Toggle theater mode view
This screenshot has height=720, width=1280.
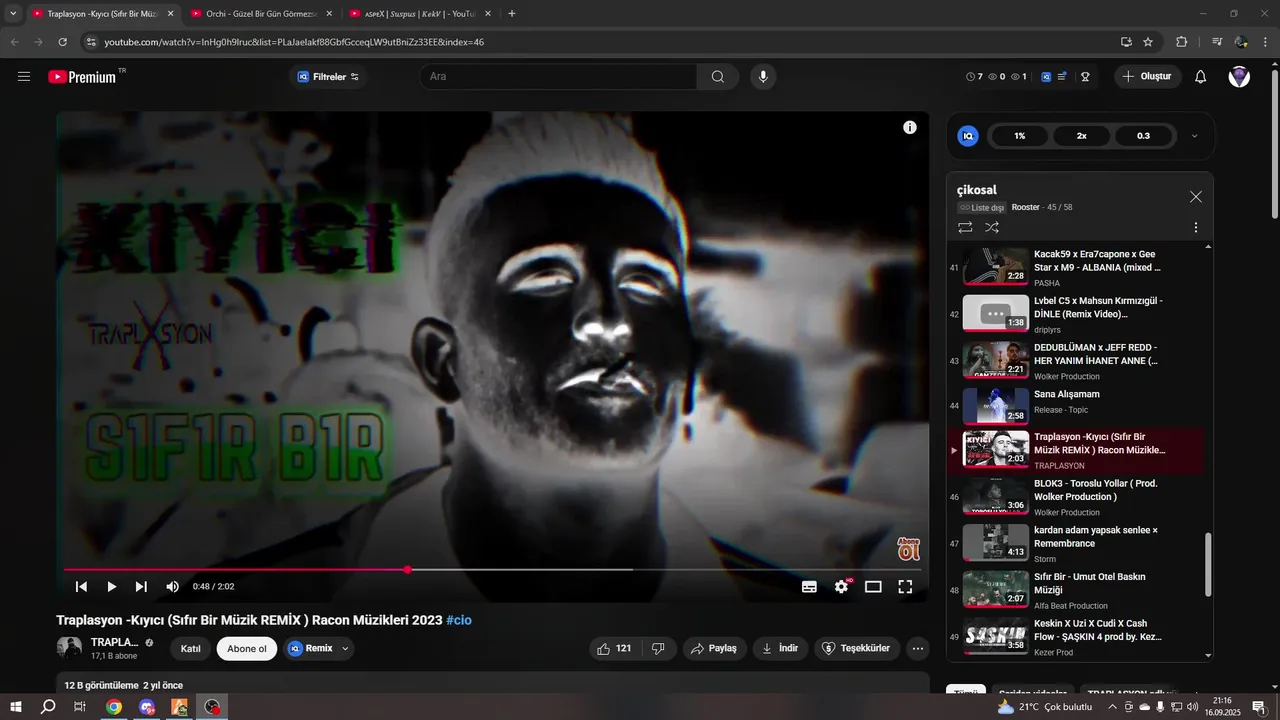click(873, 587)
